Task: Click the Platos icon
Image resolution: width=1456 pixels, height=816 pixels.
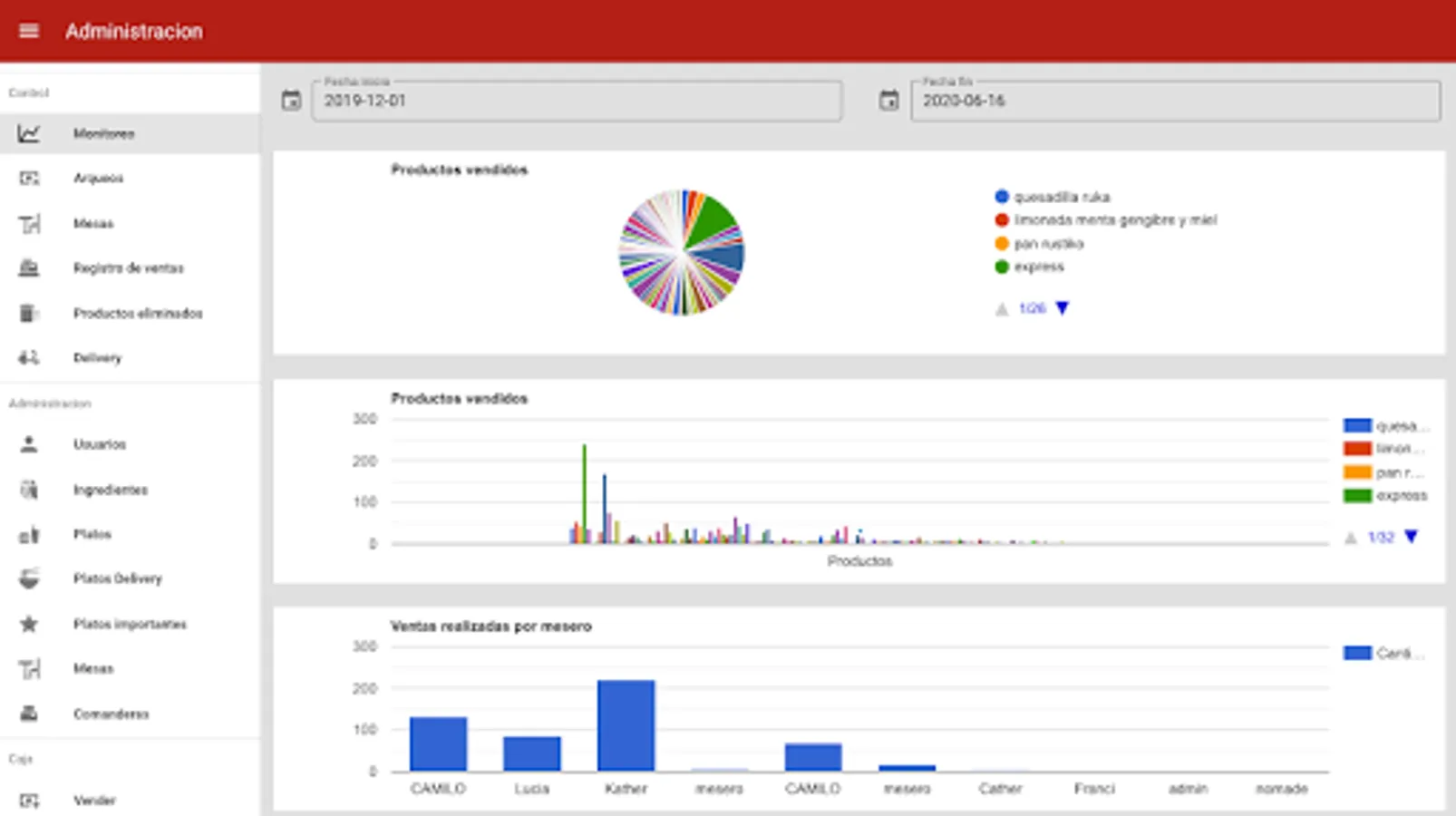Action: tap(29, 534)
